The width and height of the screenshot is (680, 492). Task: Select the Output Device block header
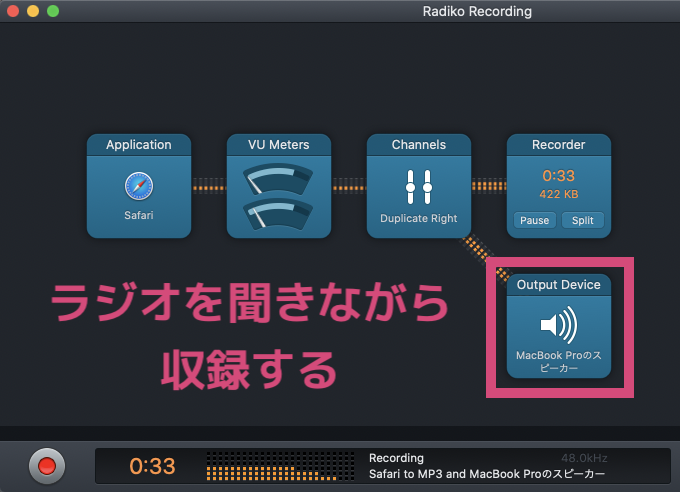(559, 285)
